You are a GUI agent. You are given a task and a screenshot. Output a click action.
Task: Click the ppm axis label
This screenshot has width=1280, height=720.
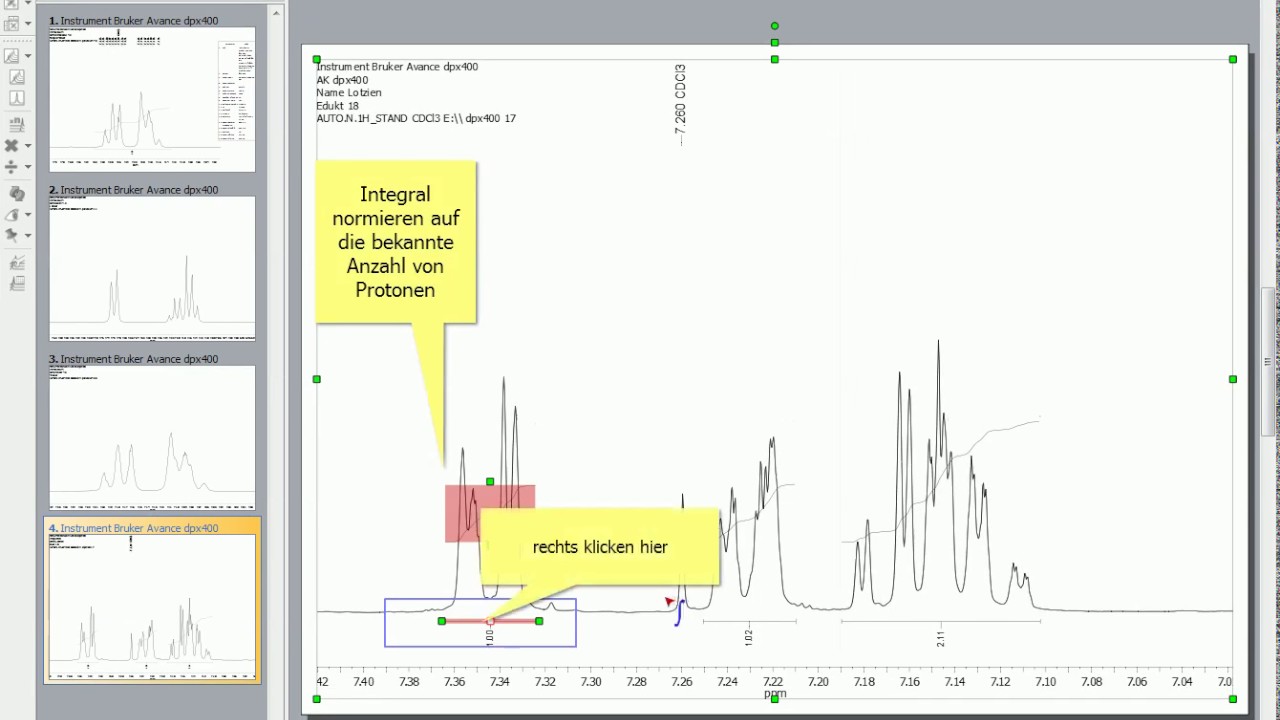pos(775,693)
